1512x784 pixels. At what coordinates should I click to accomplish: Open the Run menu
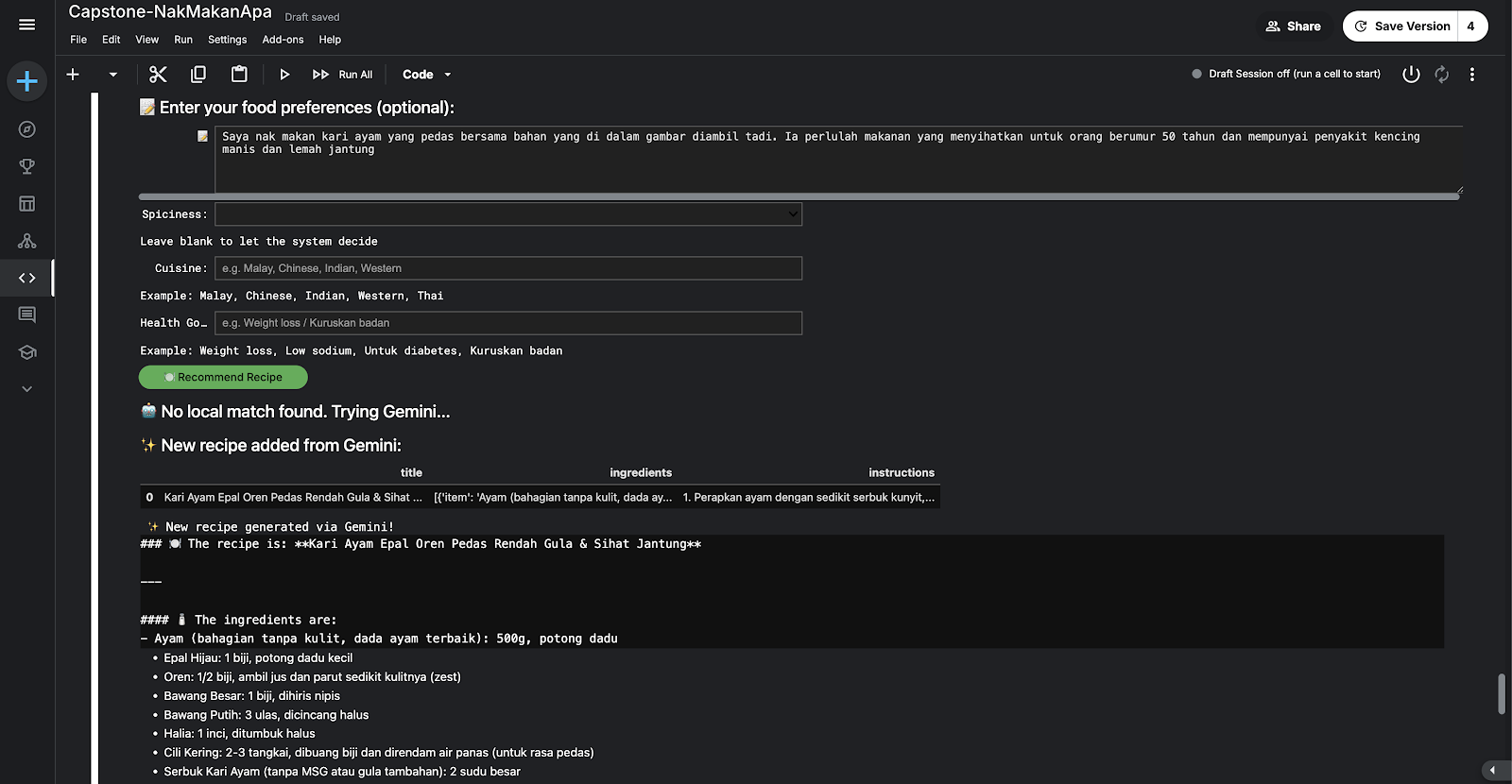[x=183, y=40]
